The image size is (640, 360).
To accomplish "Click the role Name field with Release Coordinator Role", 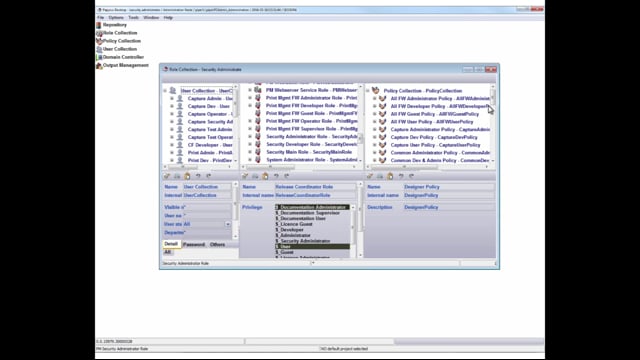I will [315, 187].
